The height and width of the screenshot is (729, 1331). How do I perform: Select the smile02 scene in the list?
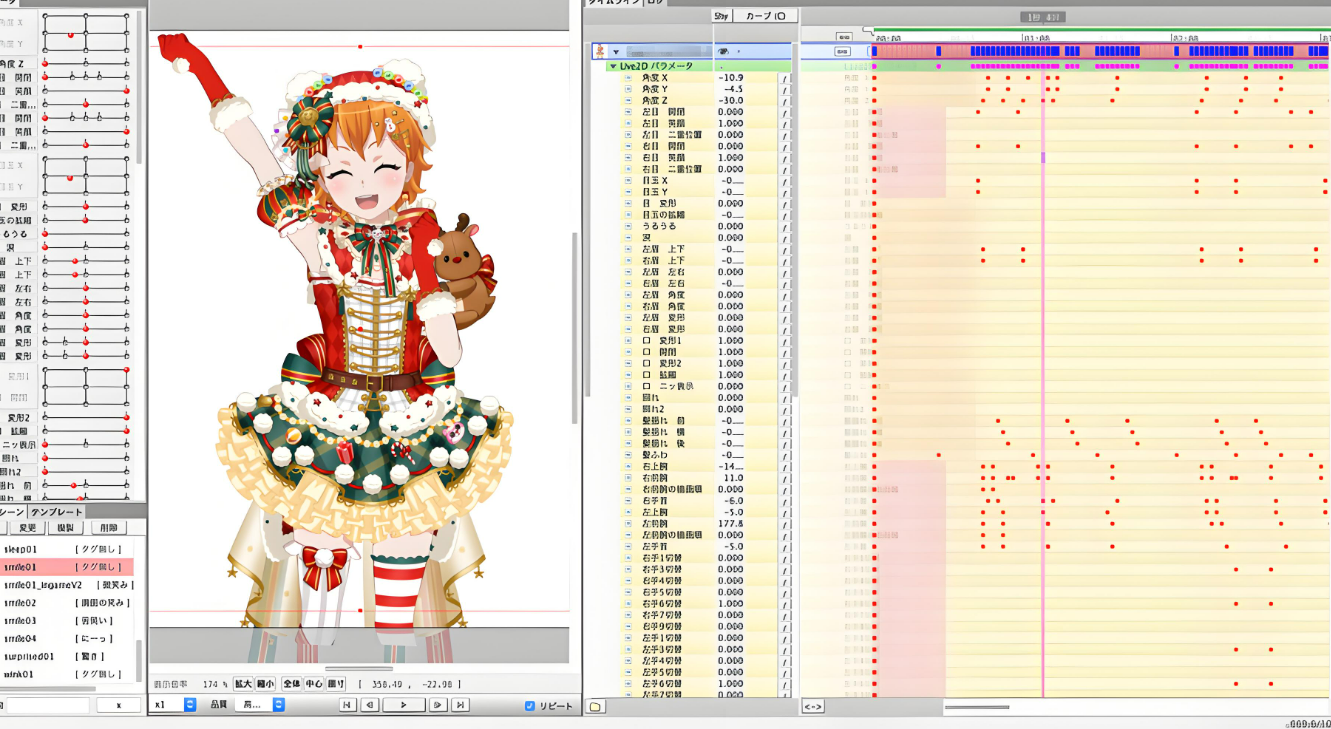click(x=67, y=603)
